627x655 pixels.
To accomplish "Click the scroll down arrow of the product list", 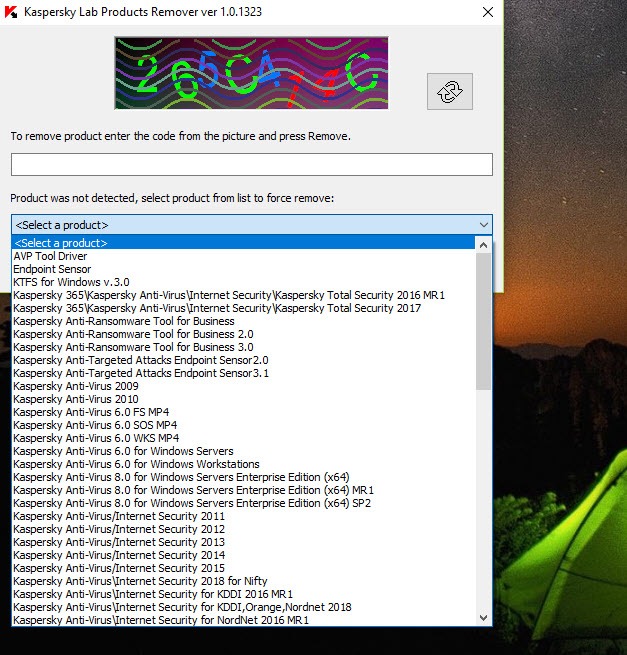I will tap(483, 617).
